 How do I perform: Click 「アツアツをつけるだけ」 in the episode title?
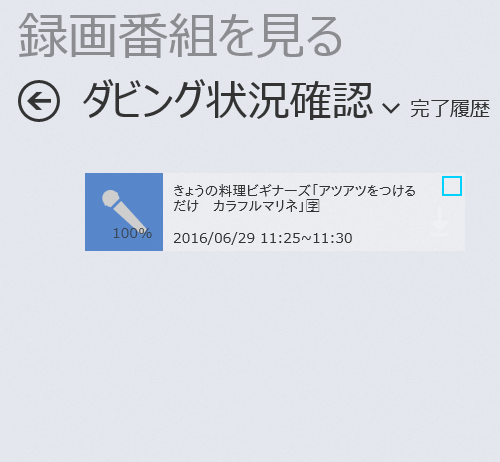363,191
